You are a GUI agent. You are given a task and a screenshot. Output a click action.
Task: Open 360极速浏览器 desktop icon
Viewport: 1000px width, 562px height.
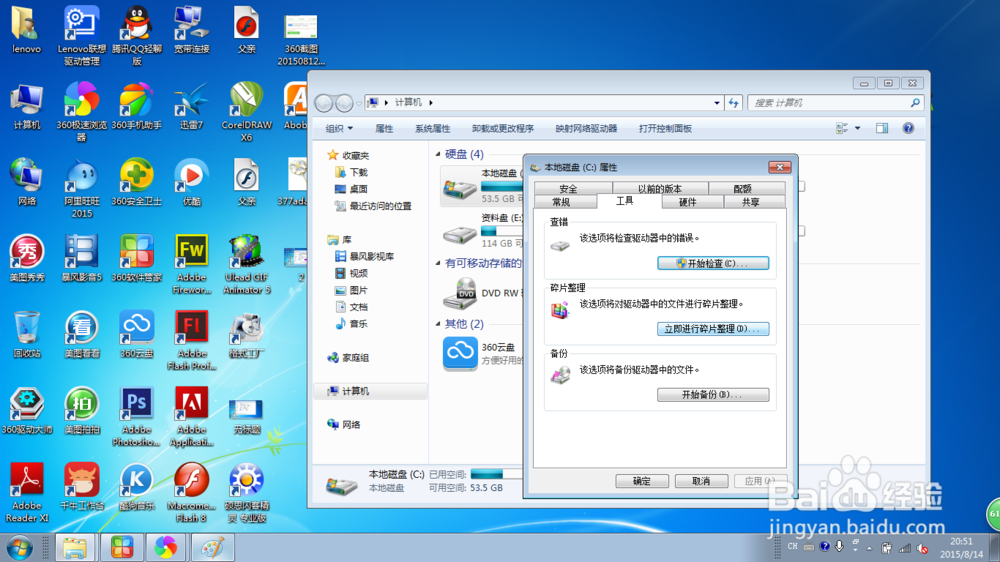click(x=82, y=112)
